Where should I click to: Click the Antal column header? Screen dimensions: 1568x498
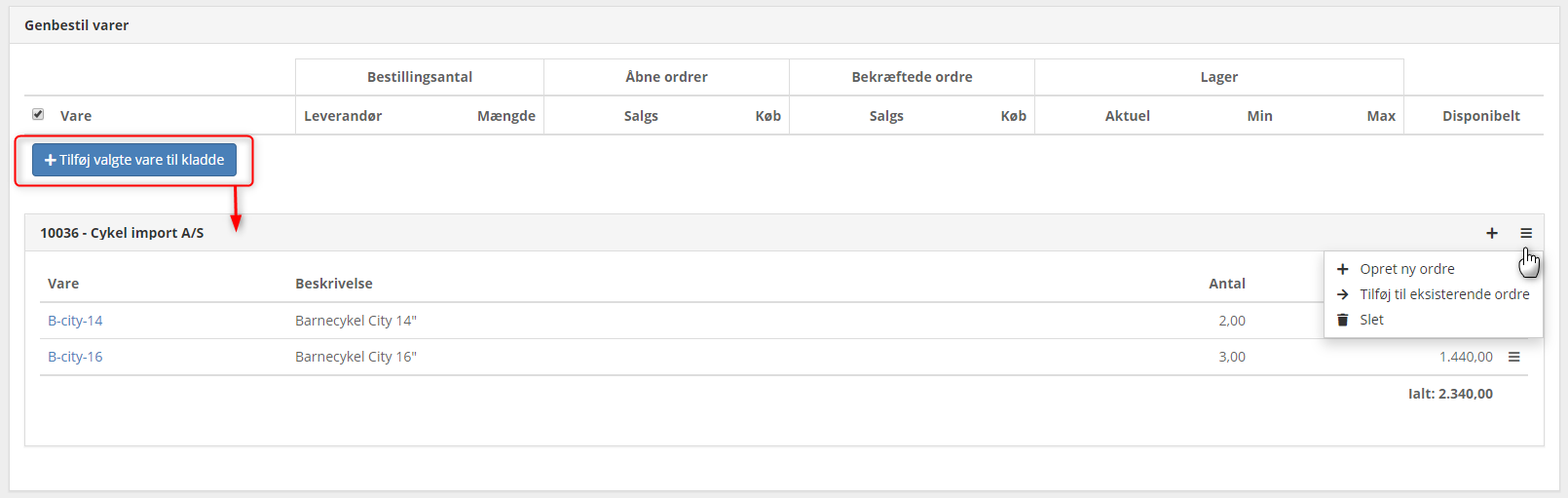coord(1226,284)
